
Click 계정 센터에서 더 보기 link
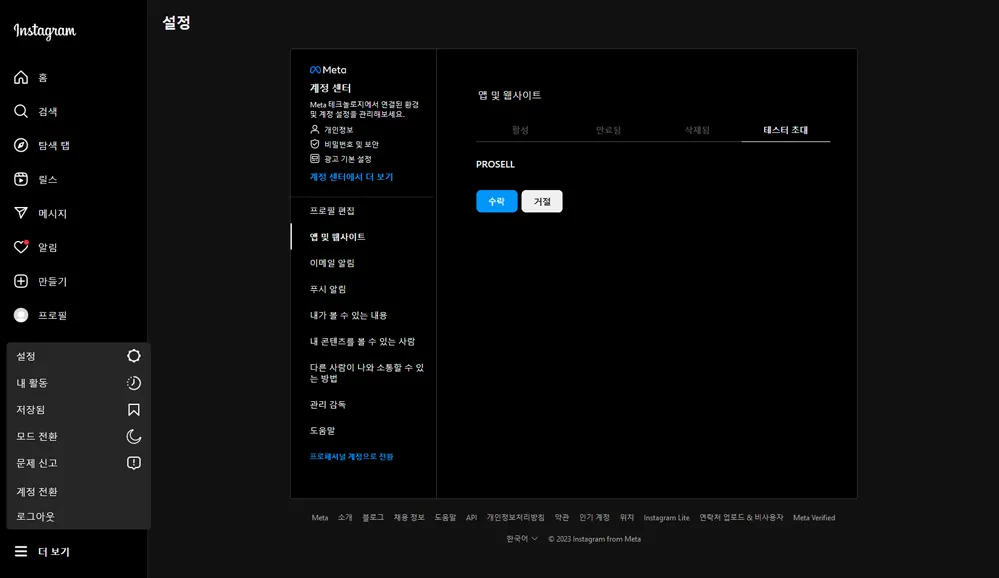[351, 177]
